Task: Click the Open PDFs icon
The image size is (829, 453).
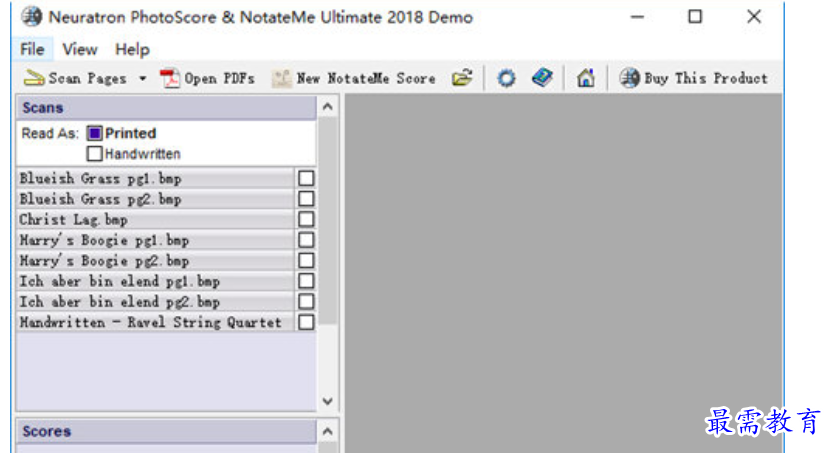Action: click(170, 79)
